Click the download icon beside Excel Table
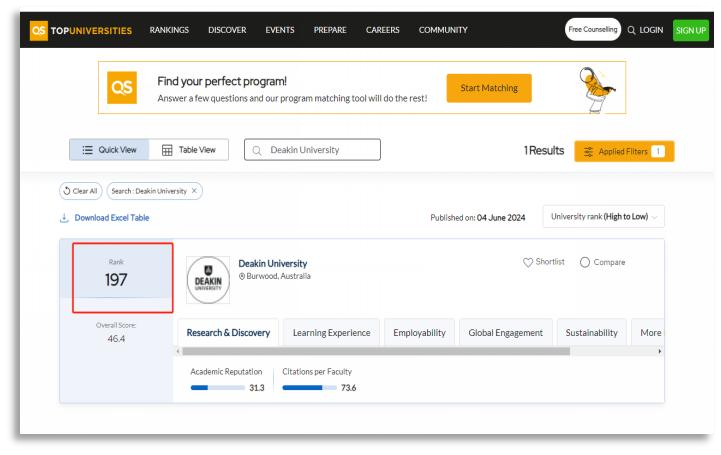 pyautogui.click(x=64, y=218)
